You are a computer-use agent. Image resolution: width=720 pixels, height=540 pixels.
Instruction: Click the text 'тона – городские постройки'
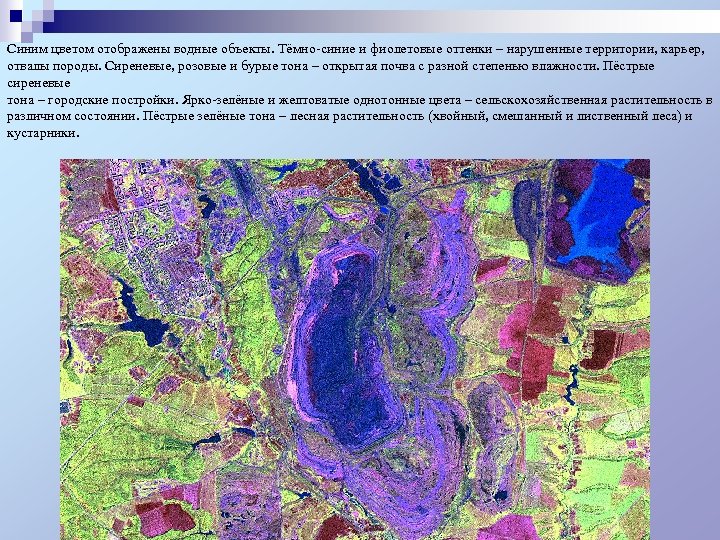(x=92, y=100)
